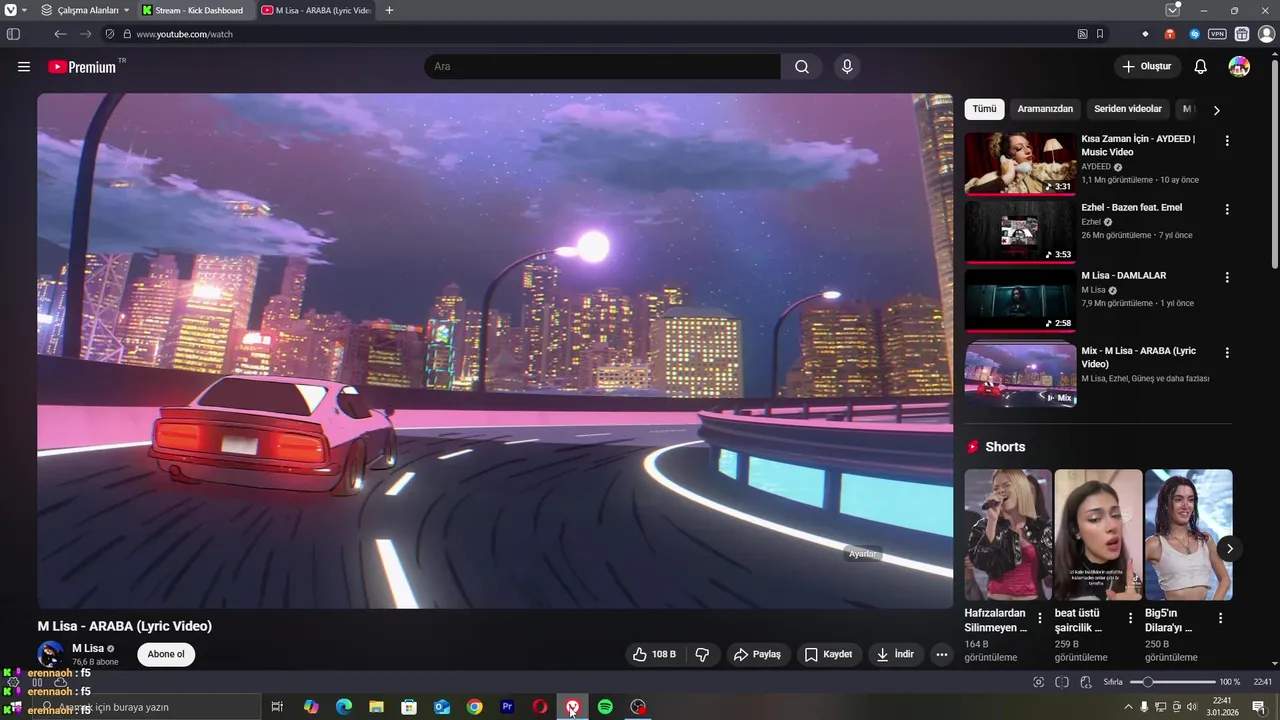Switch to Stream - Kick Dashboard tab
This screenshot has height=720, width=1280.
197,10
